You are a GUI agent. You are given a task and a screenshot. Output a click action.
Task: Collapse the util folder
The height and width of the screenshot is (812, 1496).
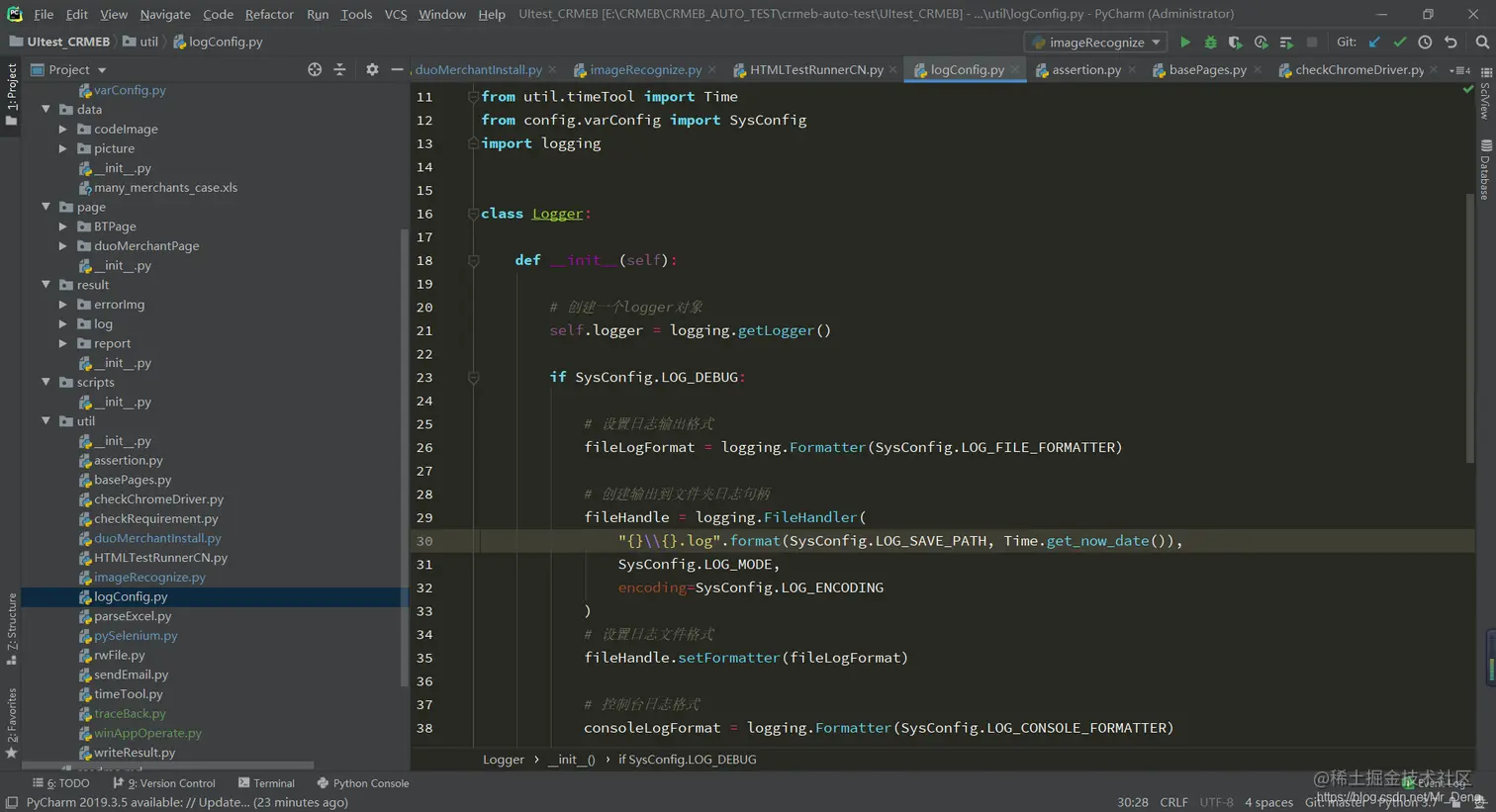[x=46, y=421]
